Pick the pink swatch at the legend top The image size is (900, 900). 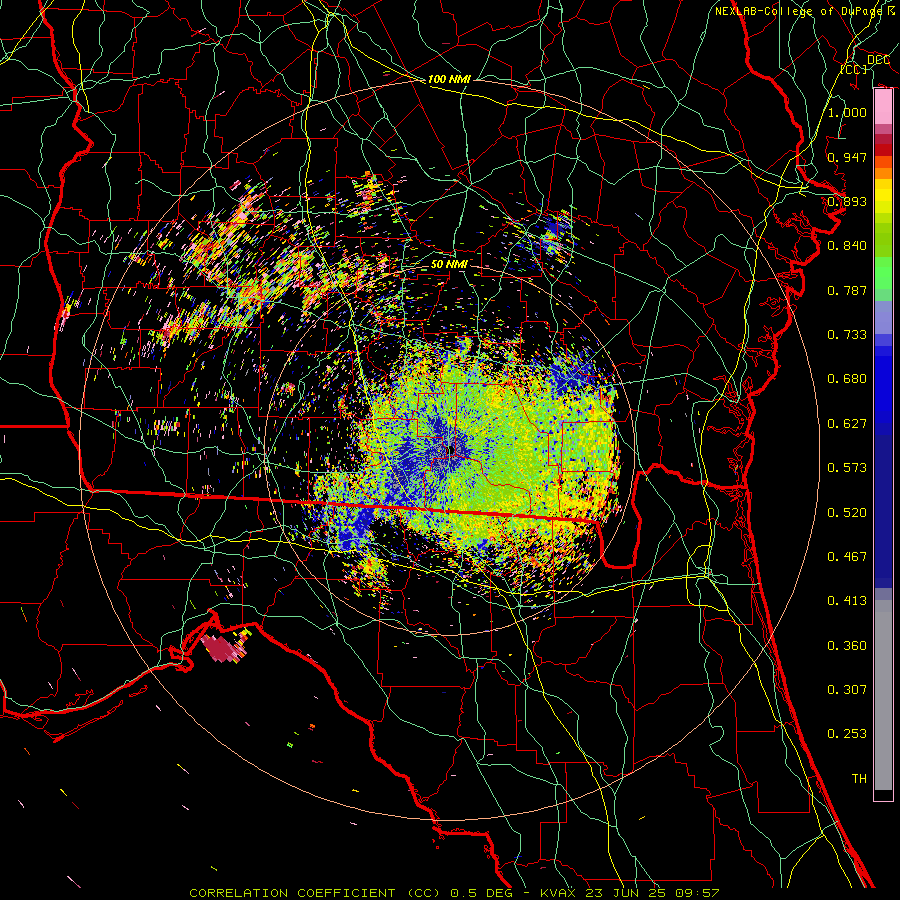883,107
